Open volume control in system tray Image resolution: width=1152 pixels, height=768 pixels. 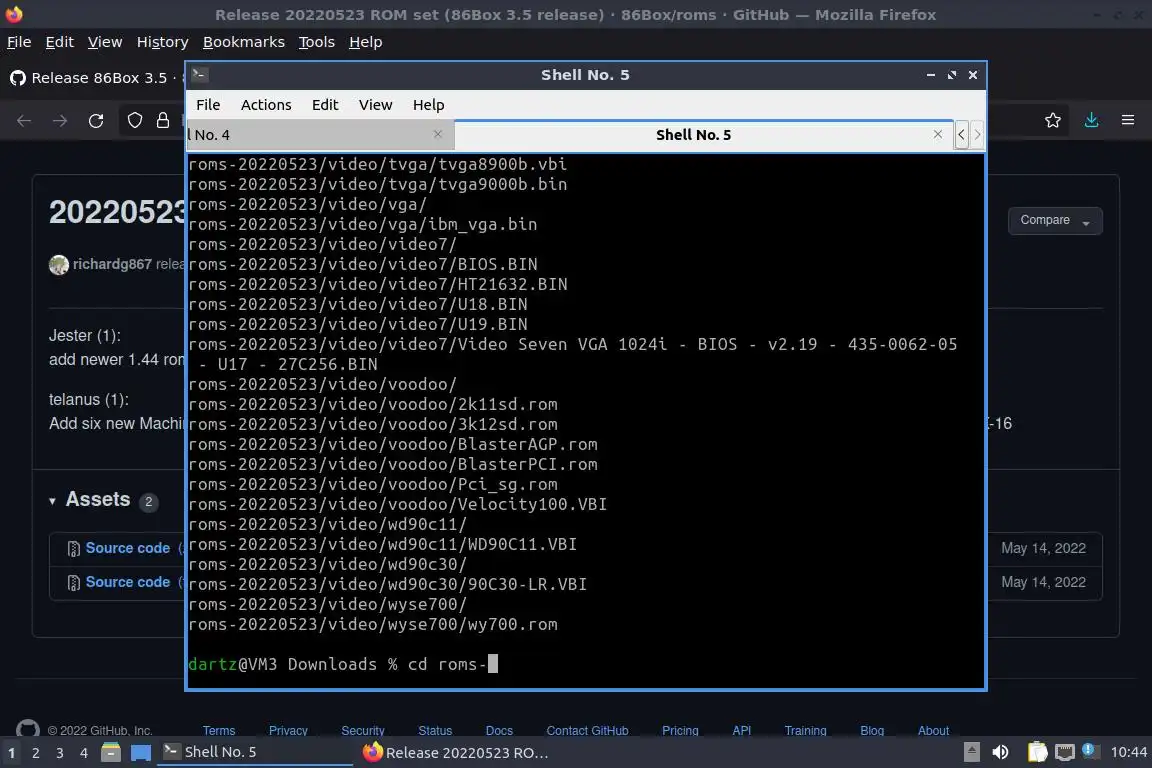(1000, 752)
